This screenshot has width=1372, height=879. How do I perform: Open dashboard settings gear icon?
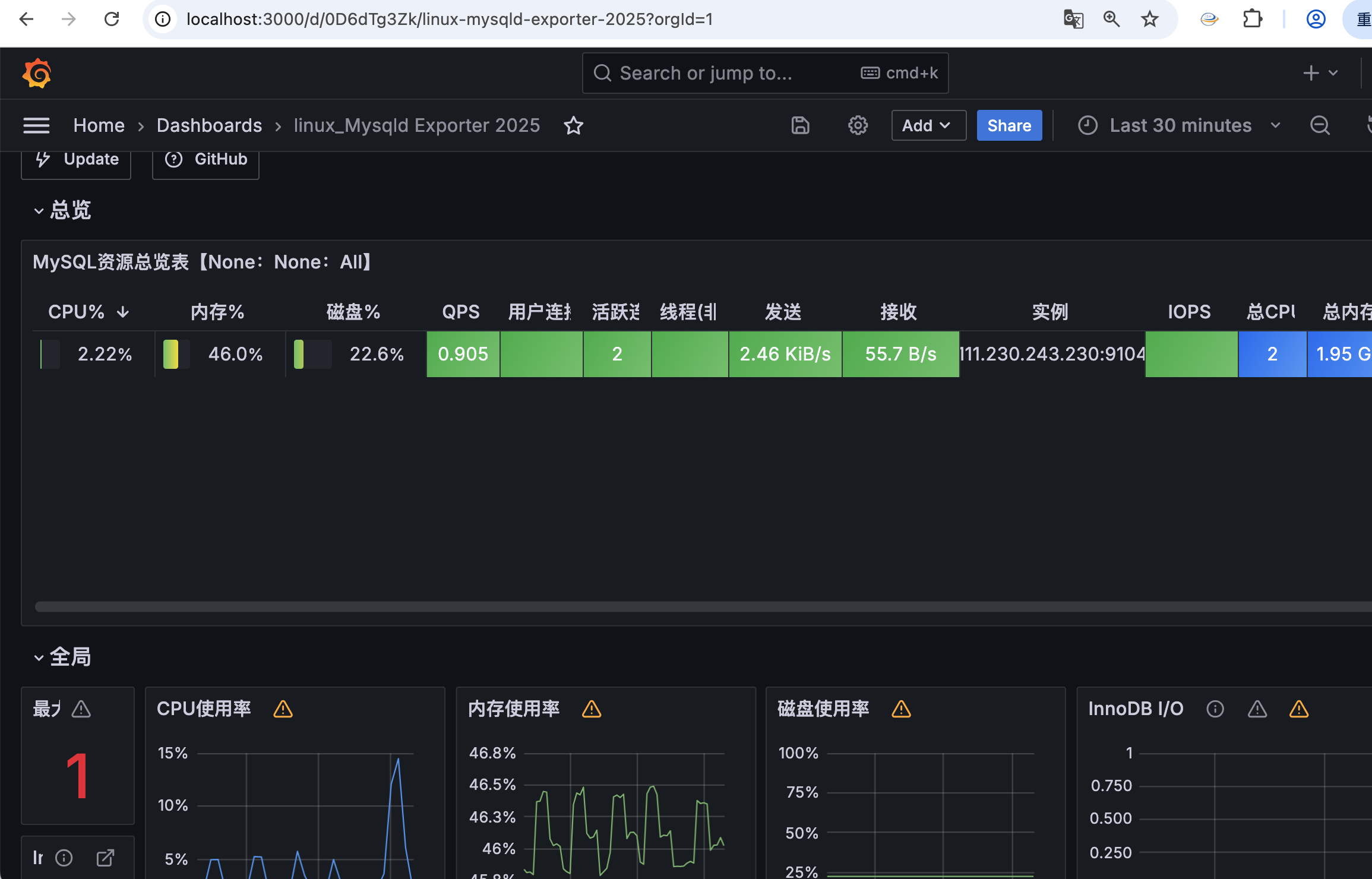[858, 125]
